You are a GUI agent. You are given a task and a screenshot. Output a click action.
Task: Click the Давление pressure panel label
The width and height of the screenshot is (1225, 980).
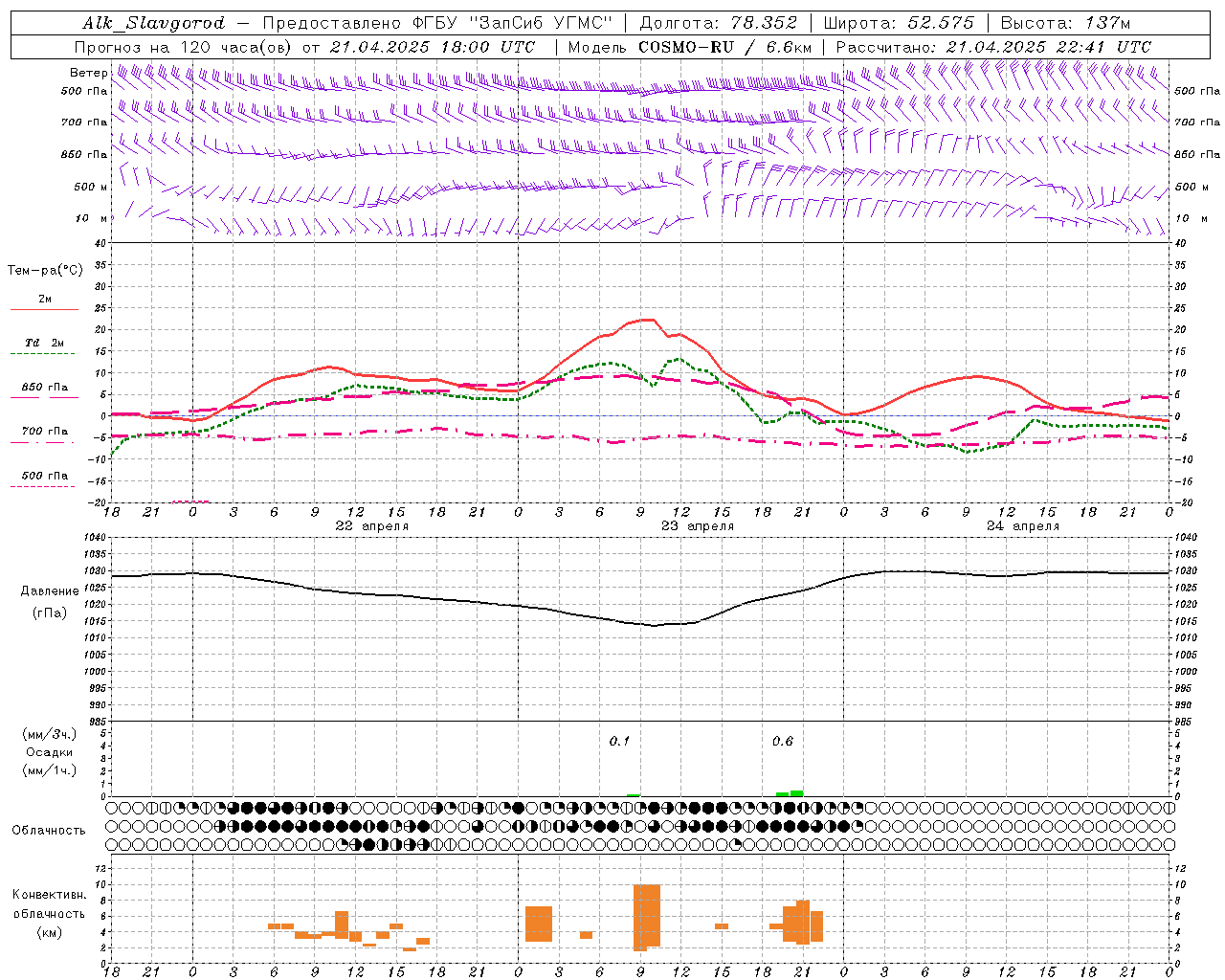pos(50,591)
